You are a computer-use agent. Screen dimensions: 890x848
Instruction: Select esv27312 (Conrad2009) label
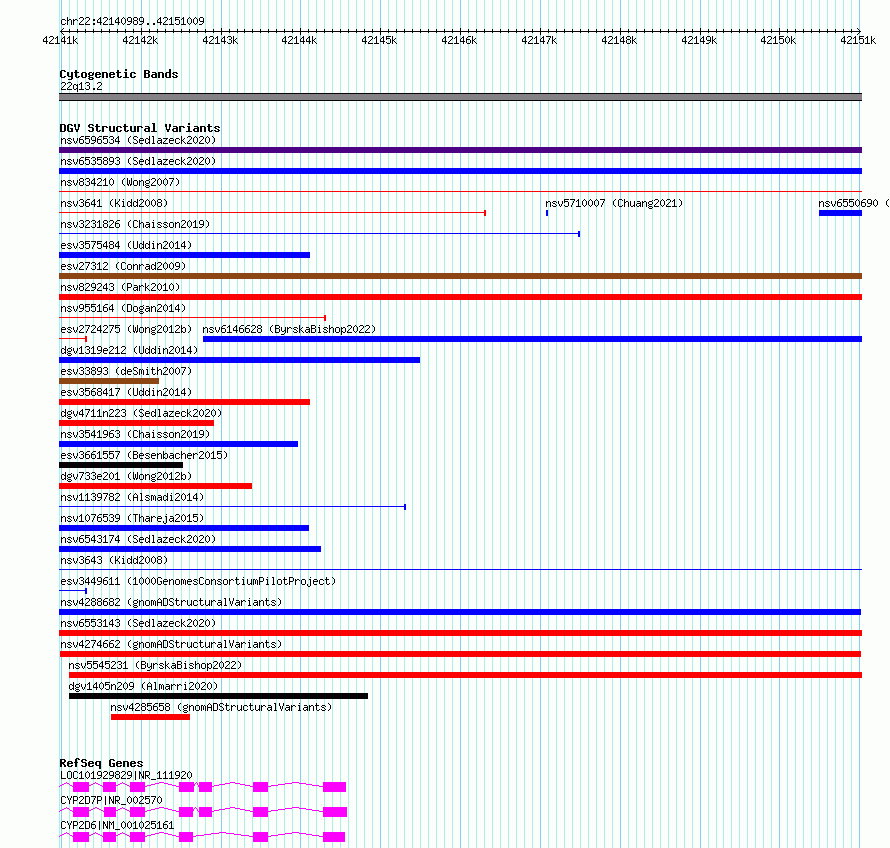tap(123, 266)
